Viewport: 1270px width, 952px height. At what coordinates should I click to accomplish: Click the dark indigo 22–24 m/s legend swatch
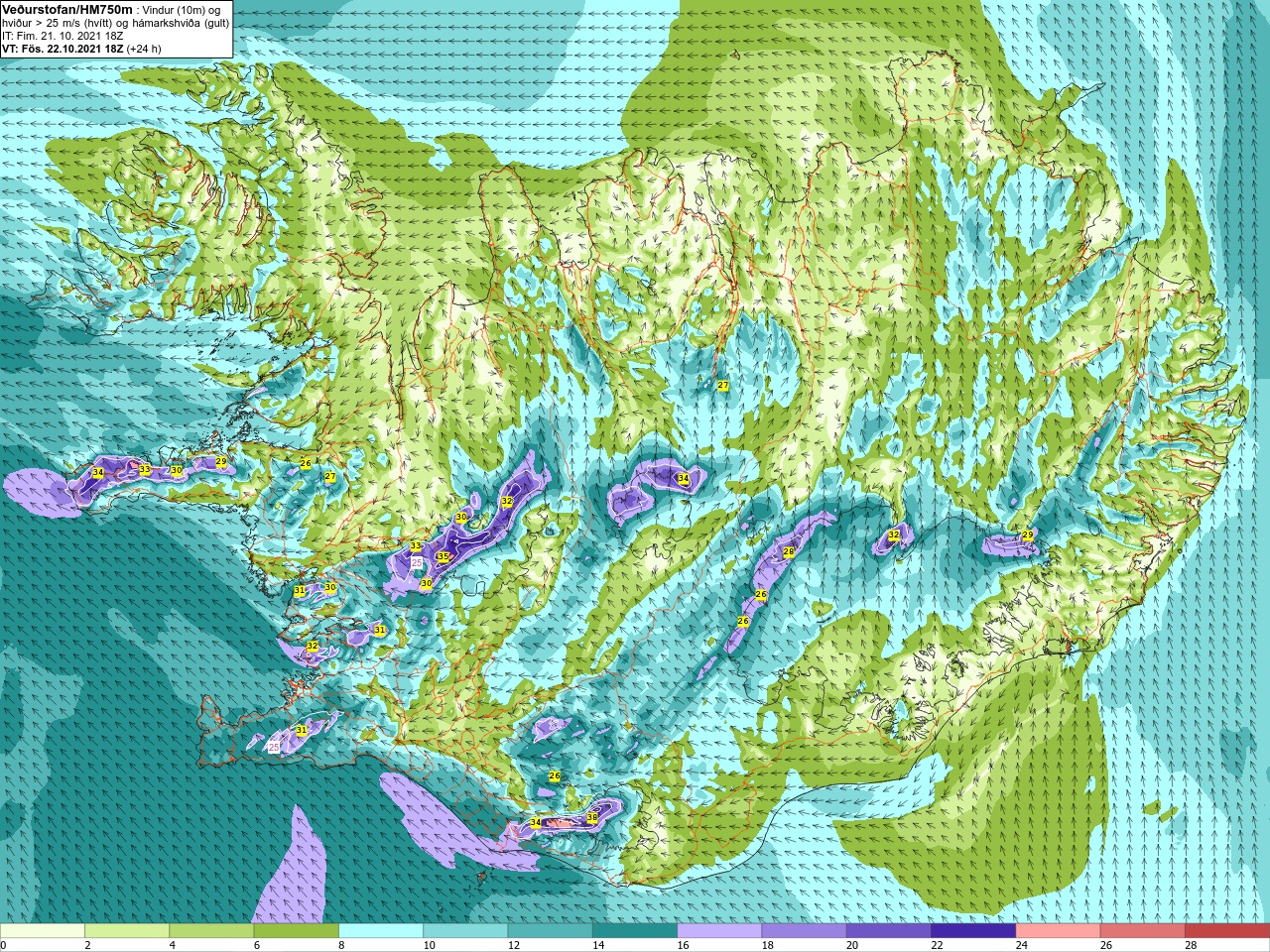point(973,931)
